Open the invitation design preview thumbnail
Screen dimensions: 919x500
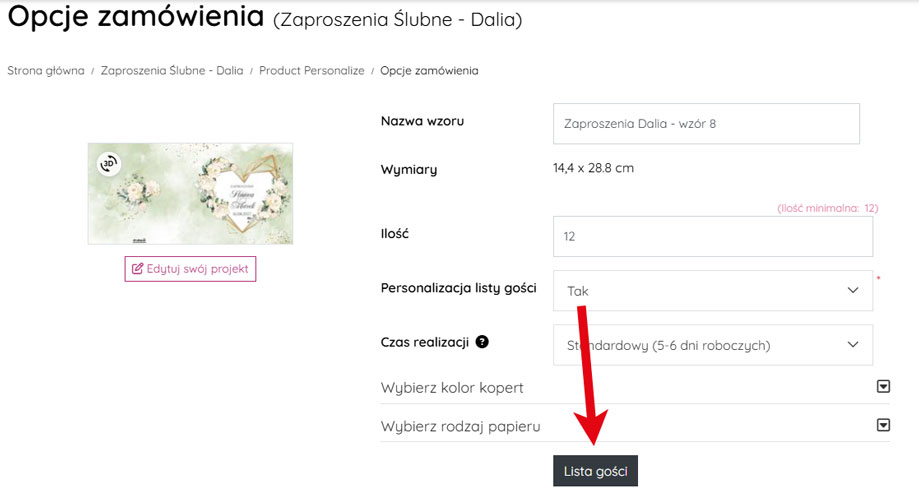(x=190, y=194)
